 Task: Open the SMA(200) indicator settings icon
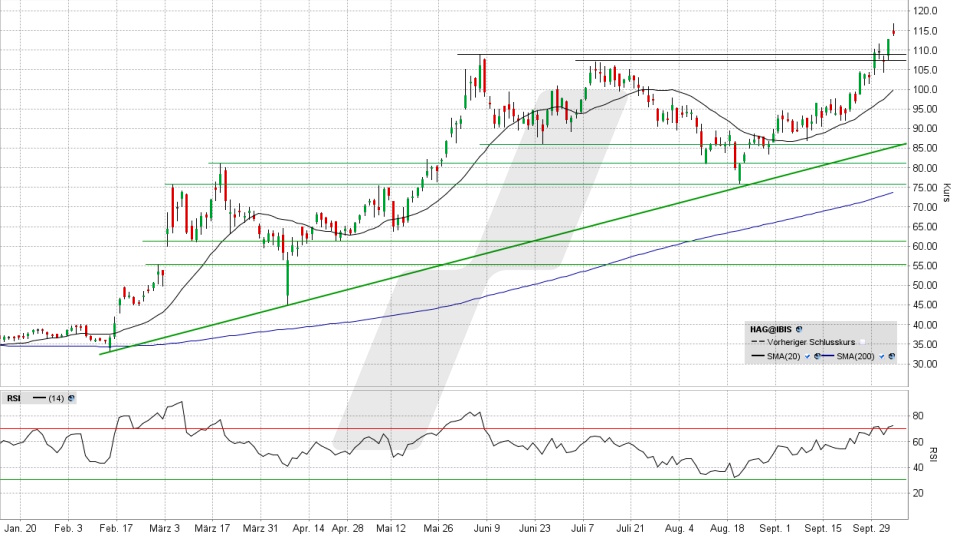pyautogui.click(x=891, y=356)
